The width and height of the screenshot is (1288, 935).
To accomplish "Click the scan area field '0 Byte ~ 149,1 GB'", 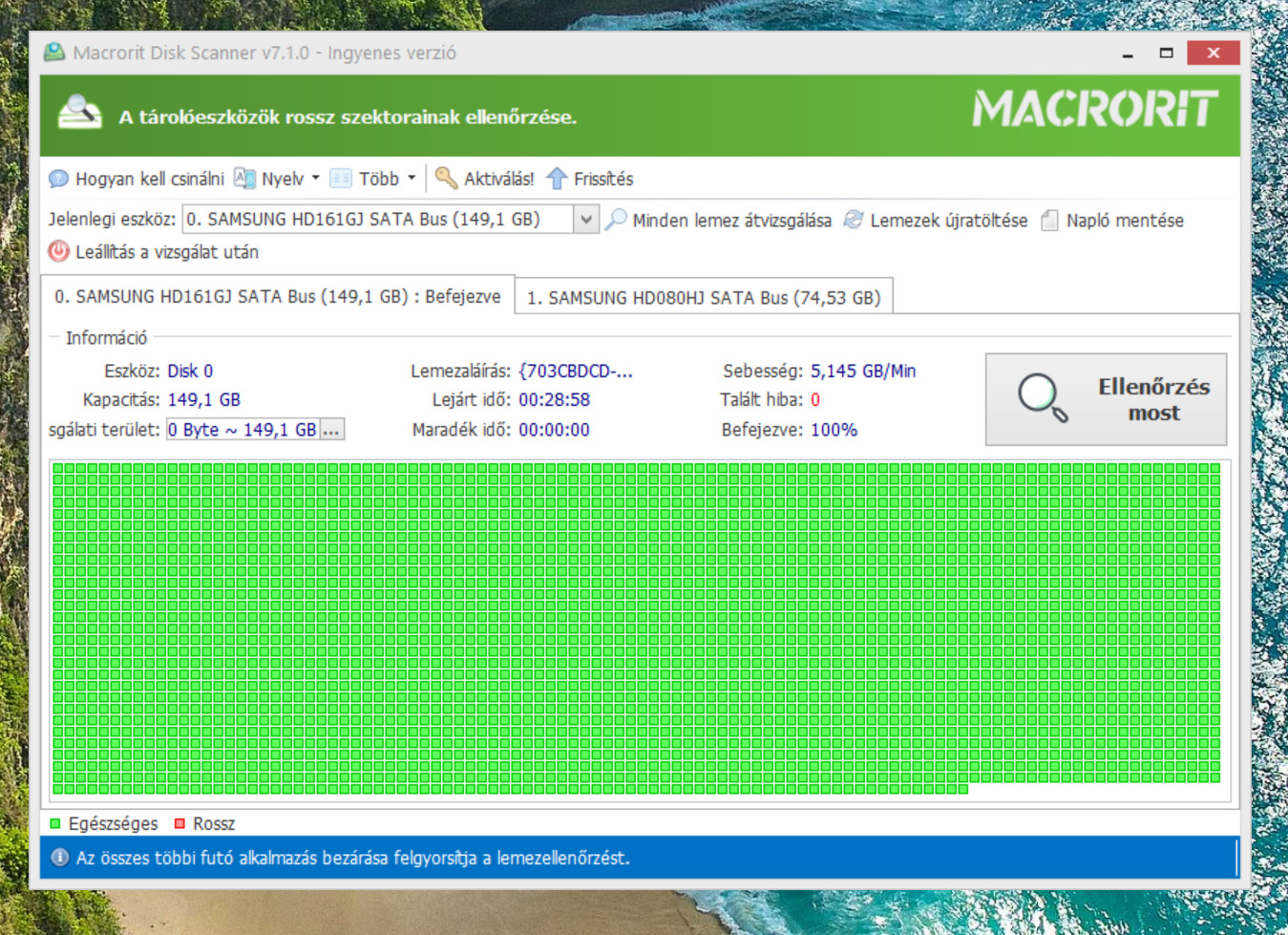I will point(243,430).
